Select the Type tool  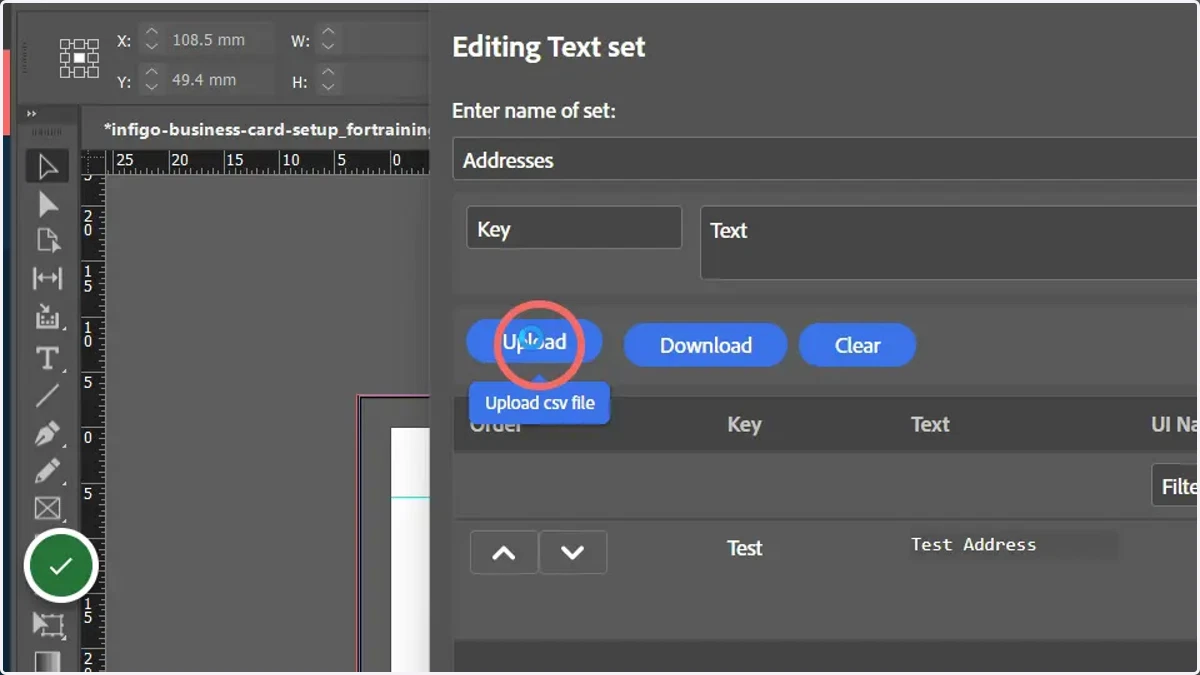[47, 358]
